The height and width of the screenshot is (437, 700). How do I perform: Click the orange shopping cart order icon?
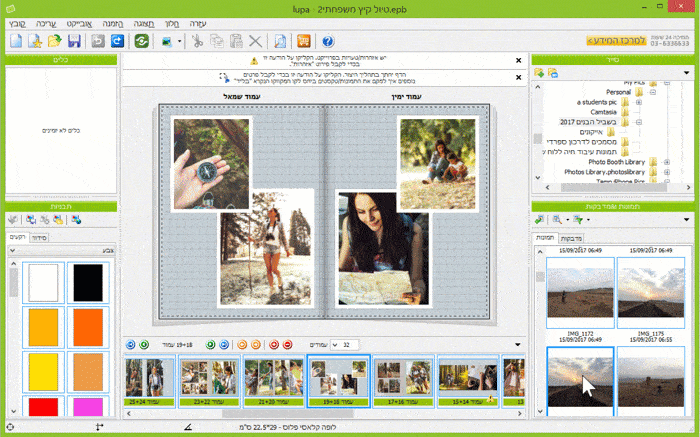point(303,41)
